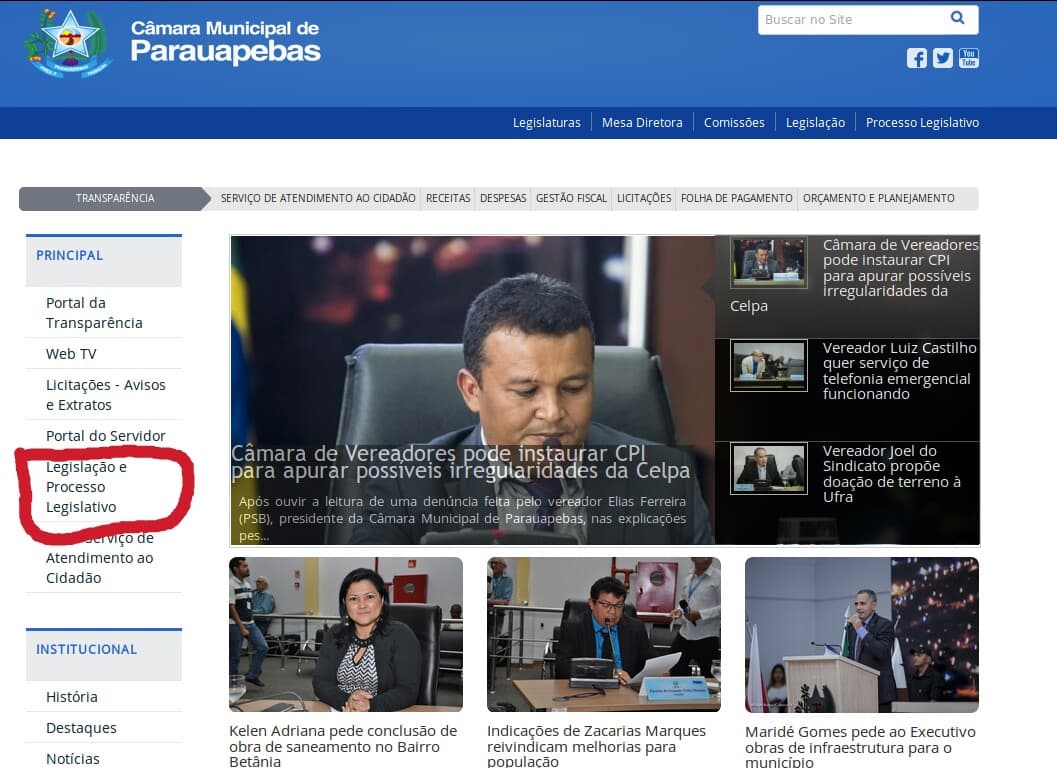
Task: Select the Joel do Sindicato news thumbnail
Action: click(768, 469)
